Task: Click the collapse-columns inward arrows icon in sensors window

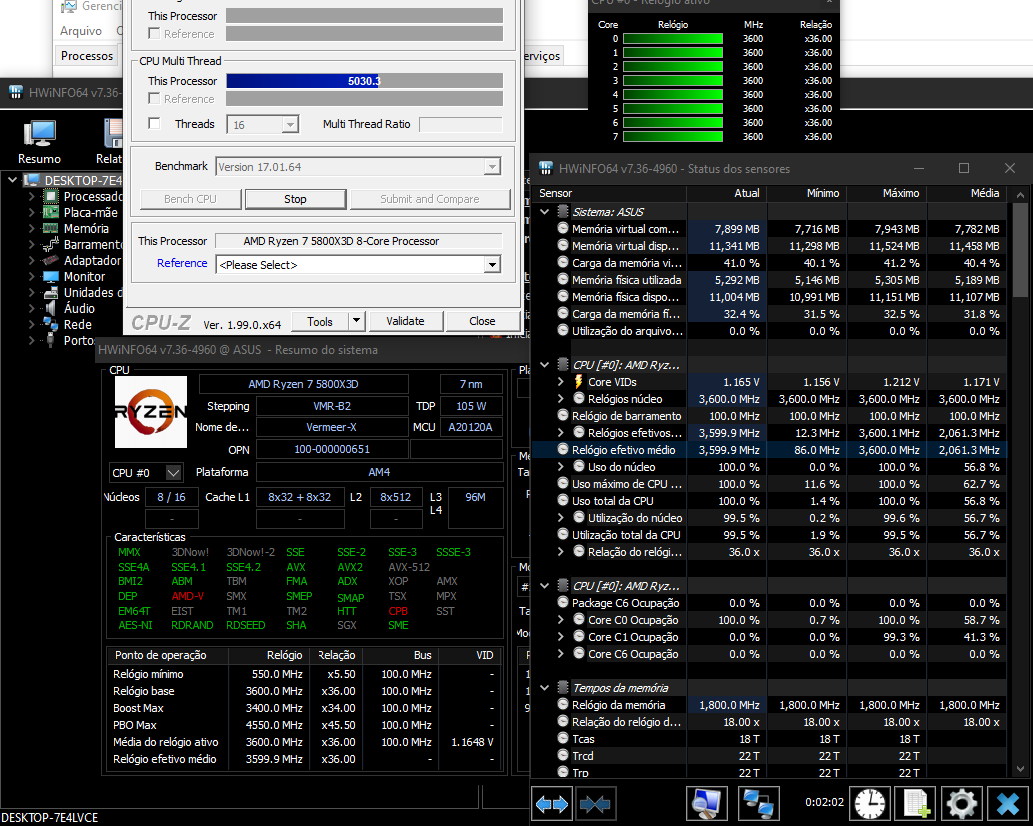Action: pos(594,804)
